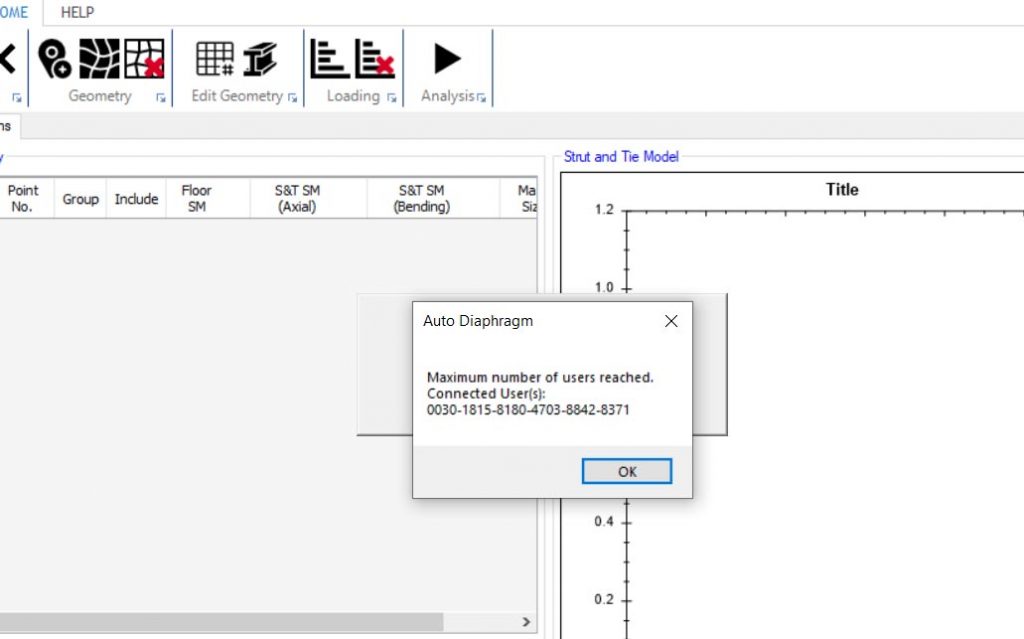This screenshot has width=1024, height=639.
Task: Click the add loading bars icon
Action: click(x=329, y=59)
